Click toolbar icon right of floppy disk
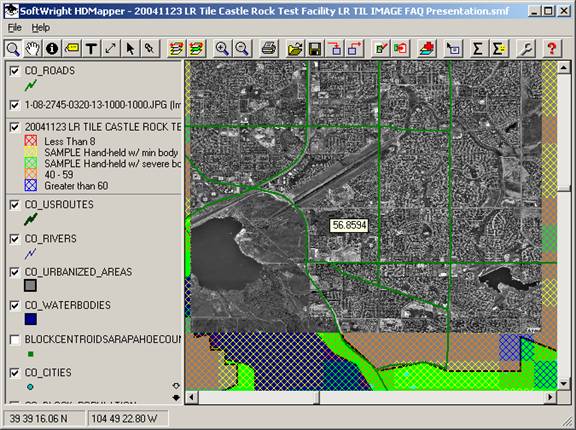 pos(335,48)
